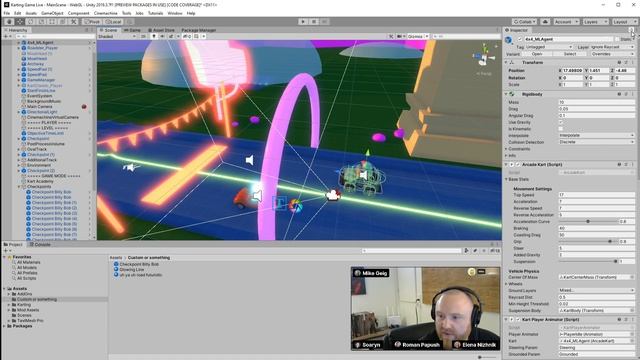Collapse the Transform component
640x360 pixels.
[506, 62]
